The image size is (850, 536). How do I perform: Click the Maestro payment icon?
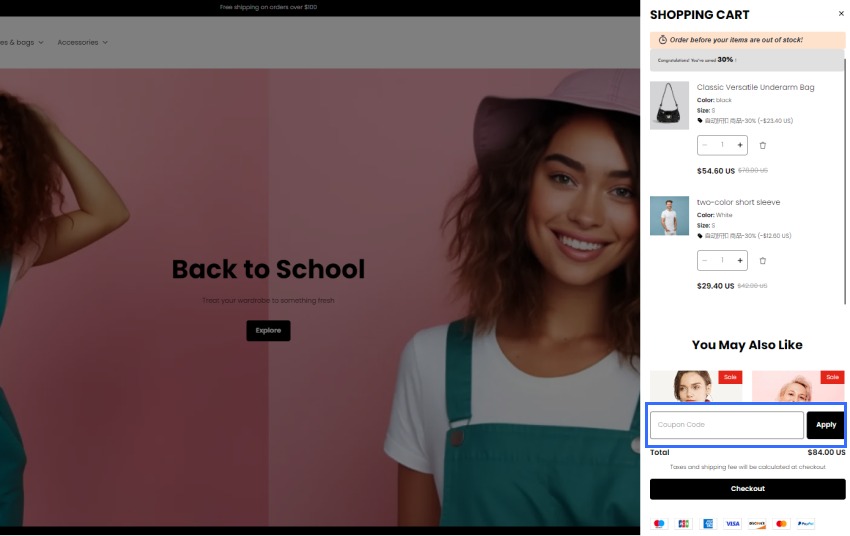[x=659, y=524]
